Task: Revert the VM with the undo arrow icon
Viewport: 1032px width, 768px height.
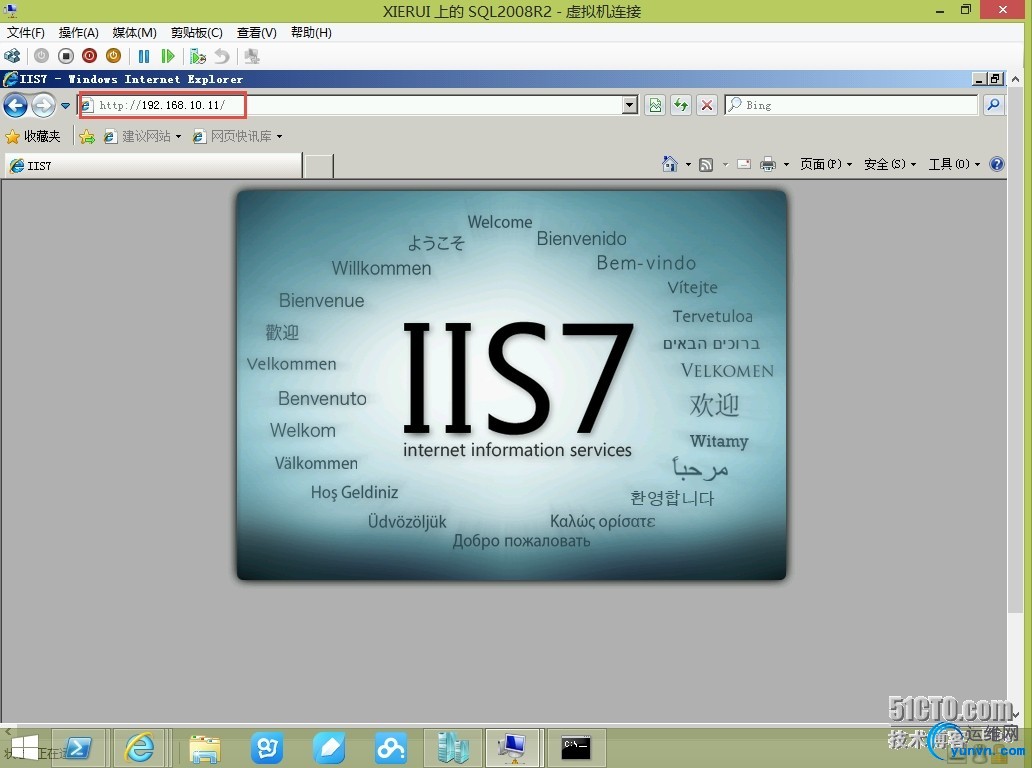Action: pos(222,57)
